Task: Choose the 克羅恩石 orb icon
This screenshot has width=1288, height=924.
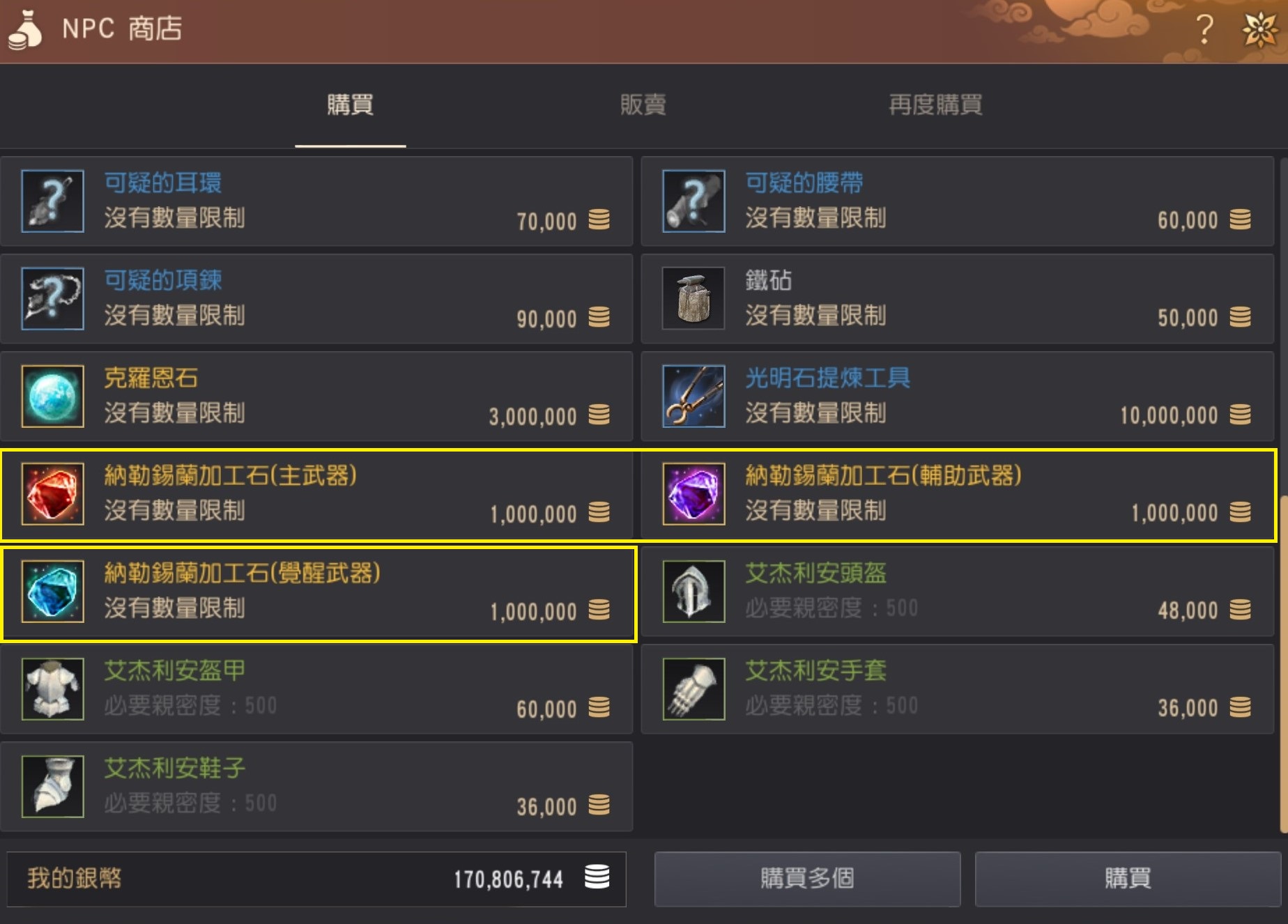Action: click(x=53, y=396)
